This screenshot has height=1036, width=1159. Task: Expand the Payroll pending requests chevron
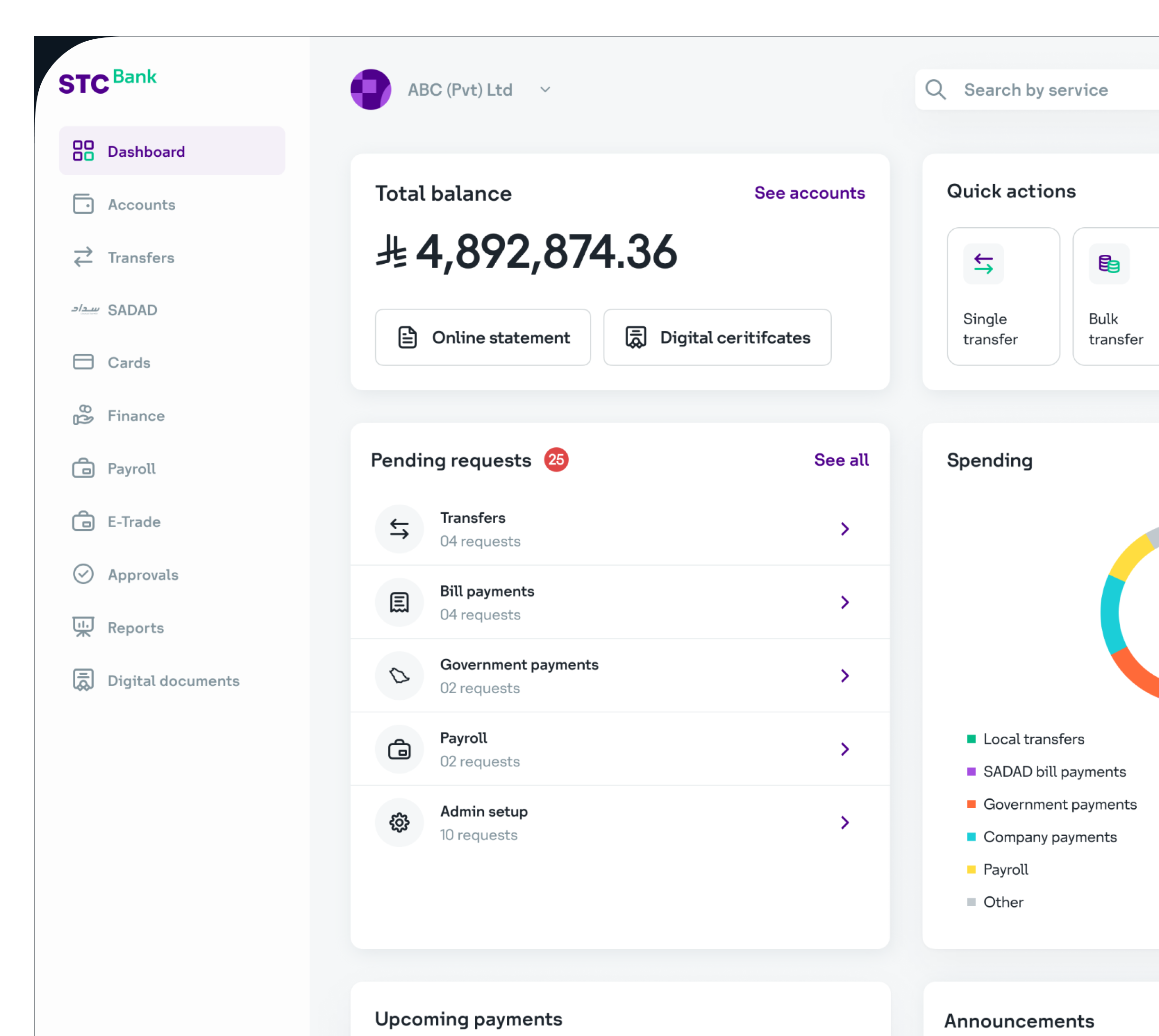tap(845, 749)
